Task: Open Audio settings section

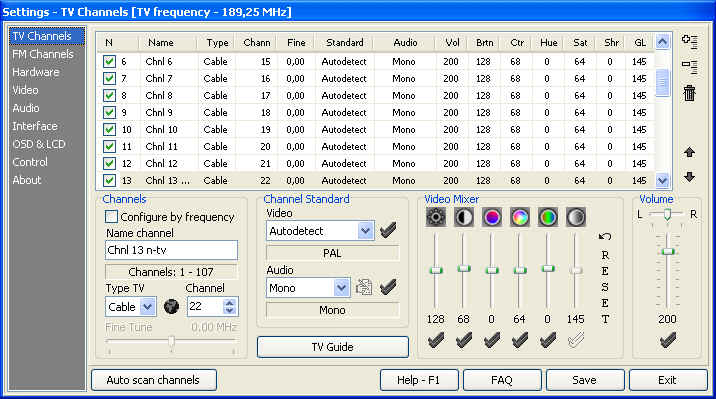Action: pos(26,108)
